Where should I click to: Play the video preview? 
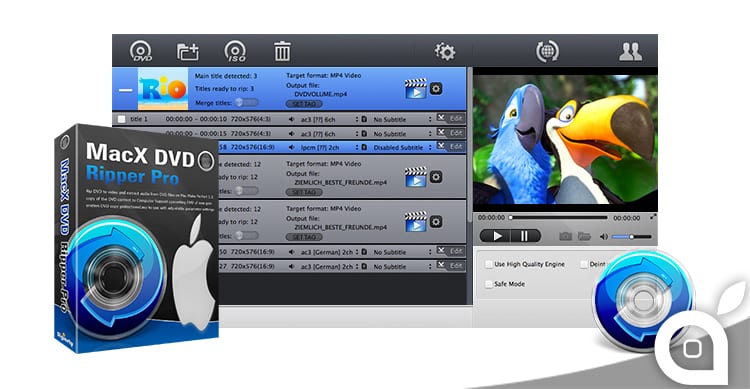[x=496, y=236]
